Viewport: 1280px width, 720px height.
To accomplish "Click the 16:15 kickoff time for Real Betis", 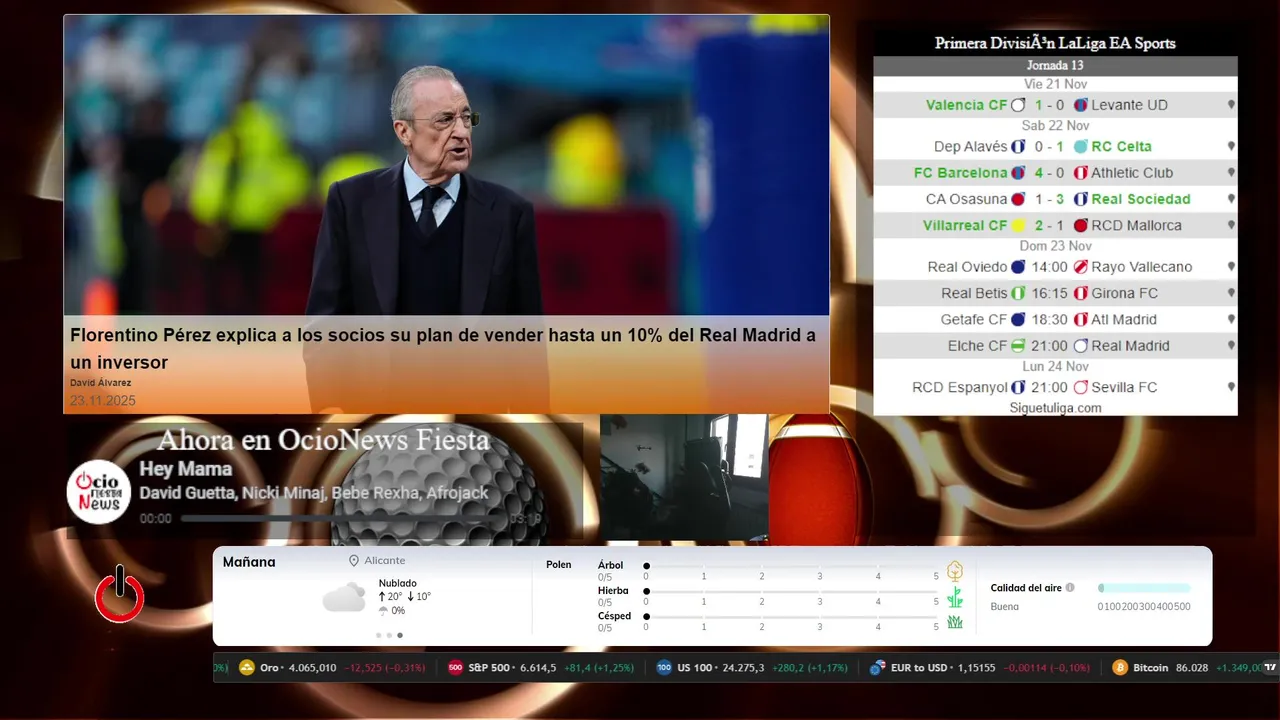I will point(1050,293).
